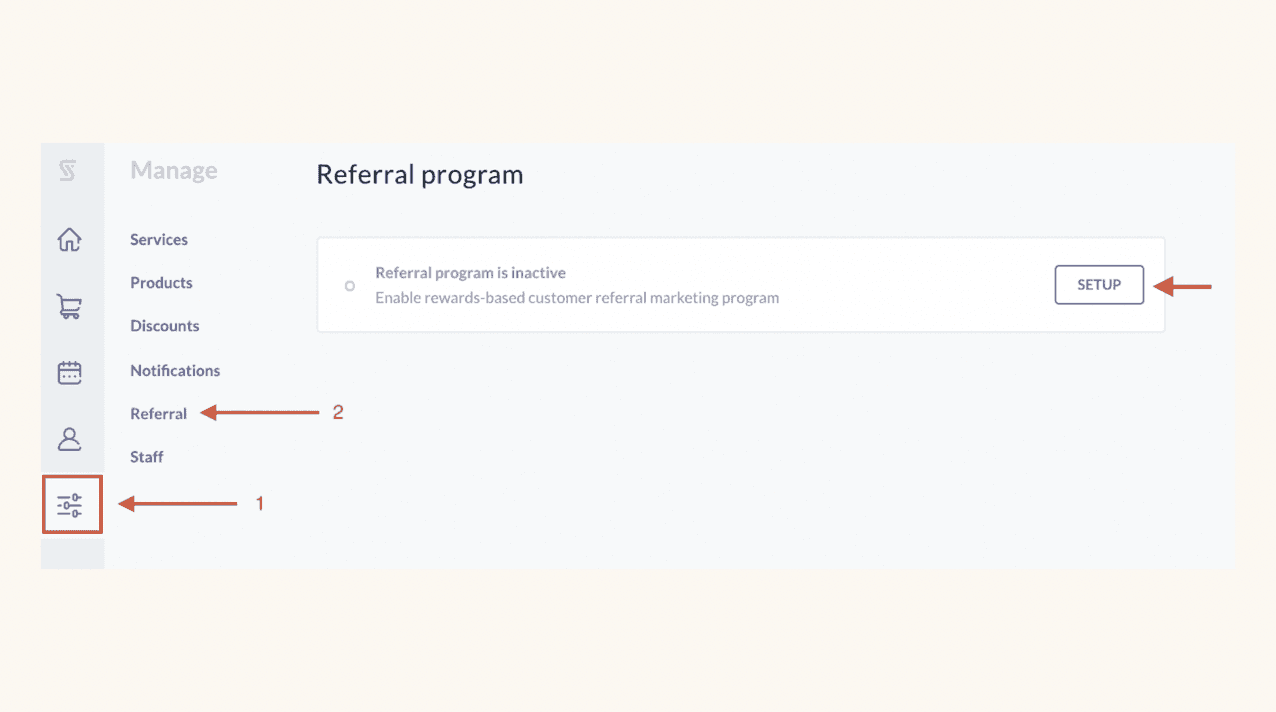Open the shopping cart sales icon

click(69, 307)
